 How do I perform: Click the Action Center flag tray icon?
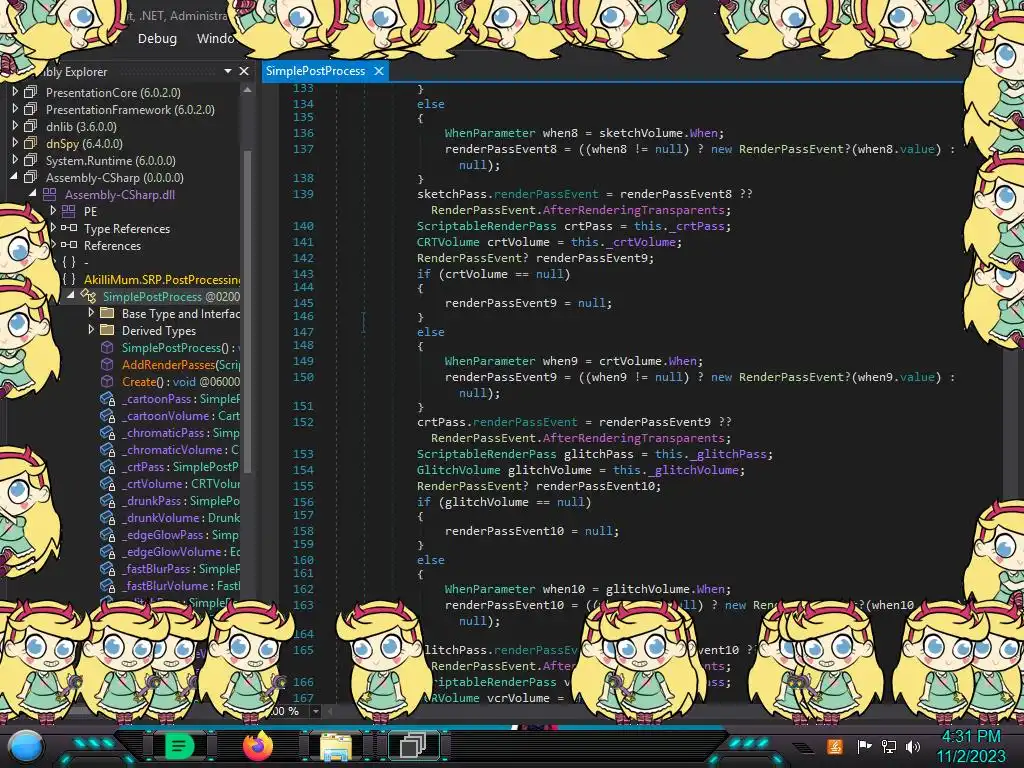(x=865, y=746)
